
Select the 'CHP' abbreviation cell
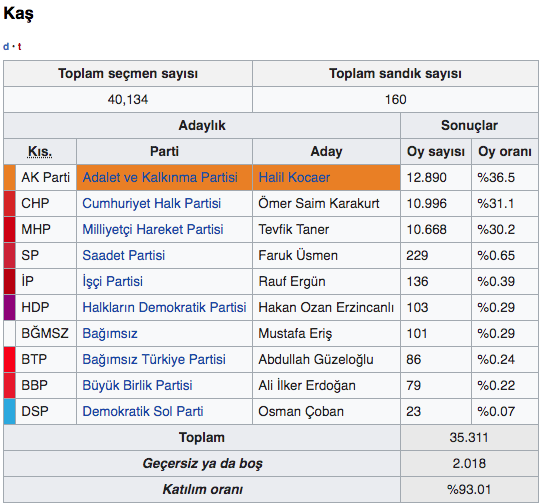coord(45,204)
